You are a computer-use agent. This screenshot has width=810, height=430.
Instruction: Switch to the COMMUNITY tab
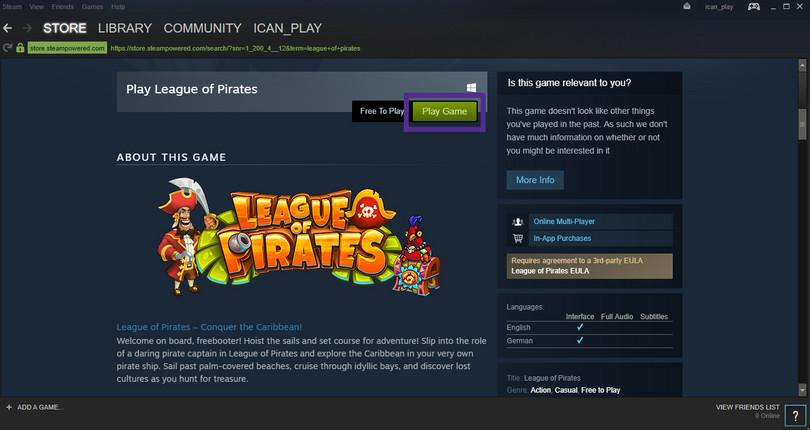click(x=202, y=28)
